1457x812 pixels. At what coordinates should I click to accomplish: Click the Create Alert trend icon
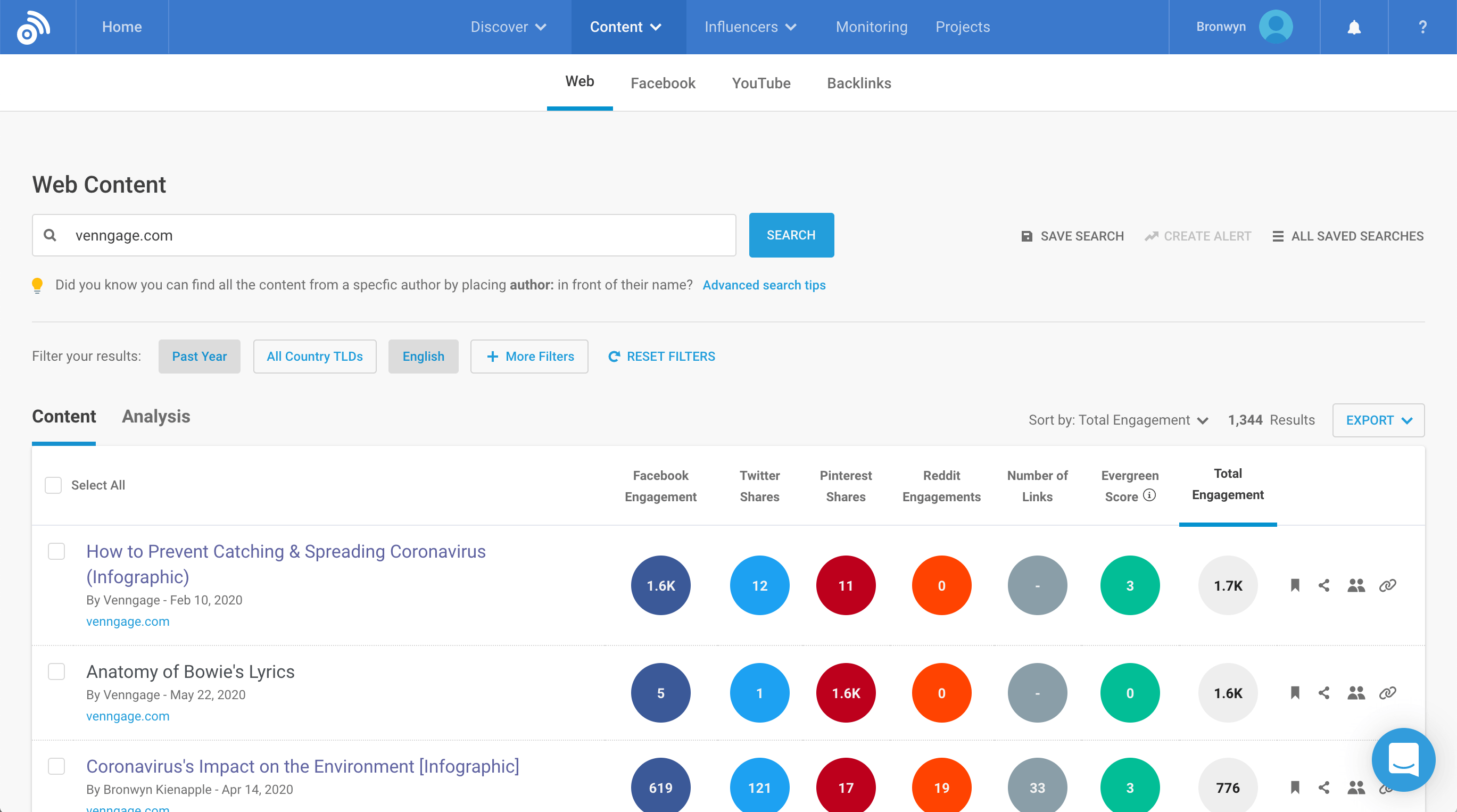point(1151,236)
